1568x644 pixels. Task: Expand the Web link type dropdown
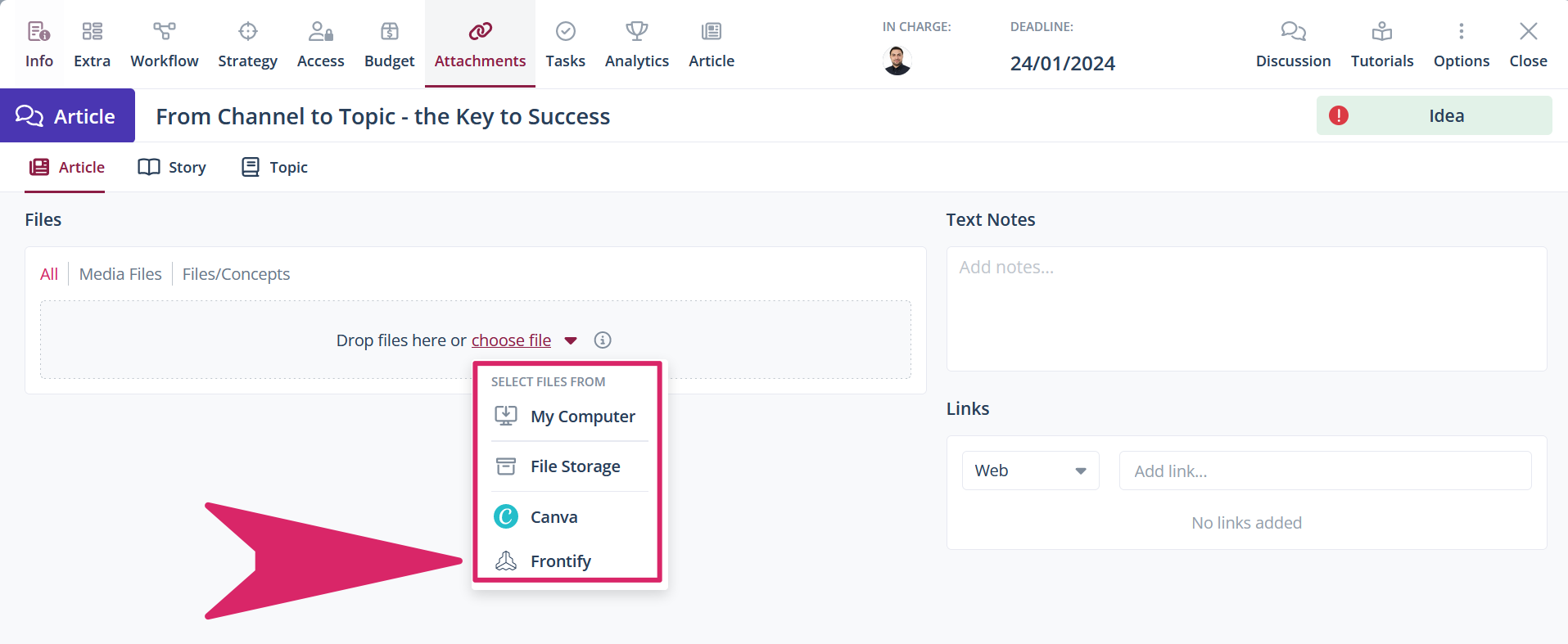pos(1030,471)
